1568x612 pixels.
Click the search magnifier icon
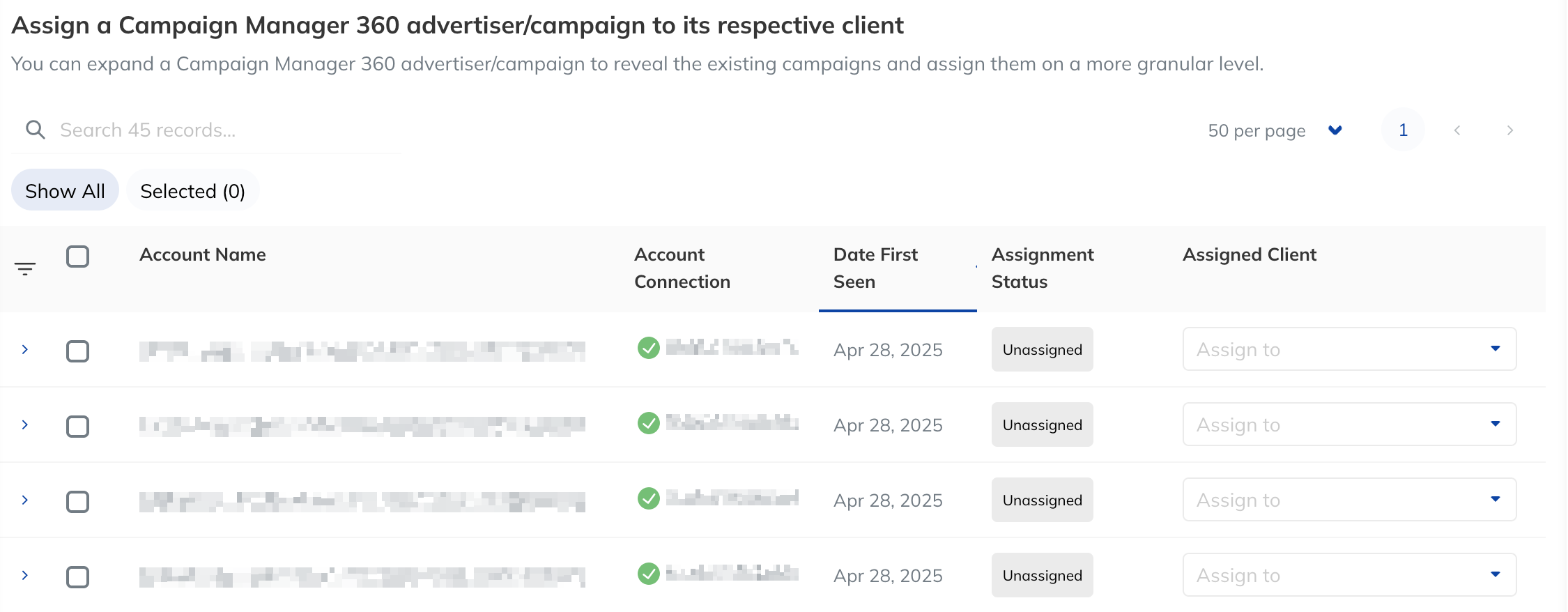click(35, 130)
